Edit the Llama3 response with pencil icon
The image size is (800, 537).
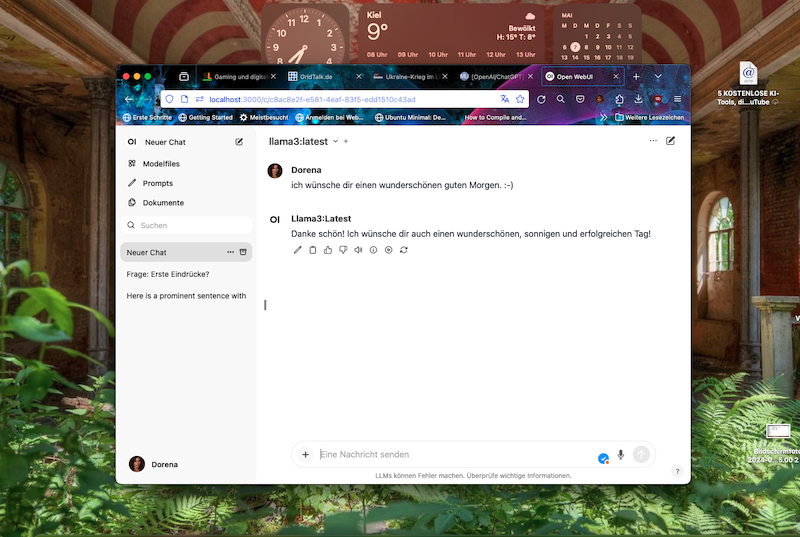coord(297,250)
